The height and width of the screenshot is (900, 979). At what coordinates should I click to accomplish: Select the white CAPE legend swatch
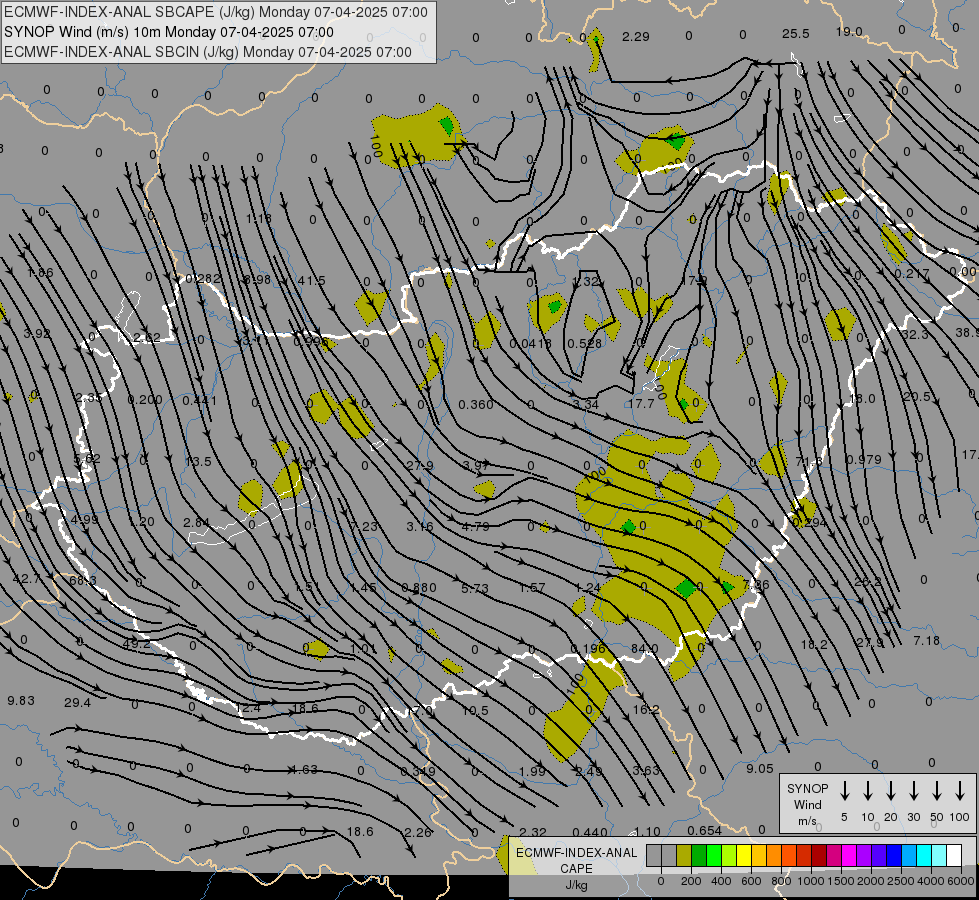point(954,856)
